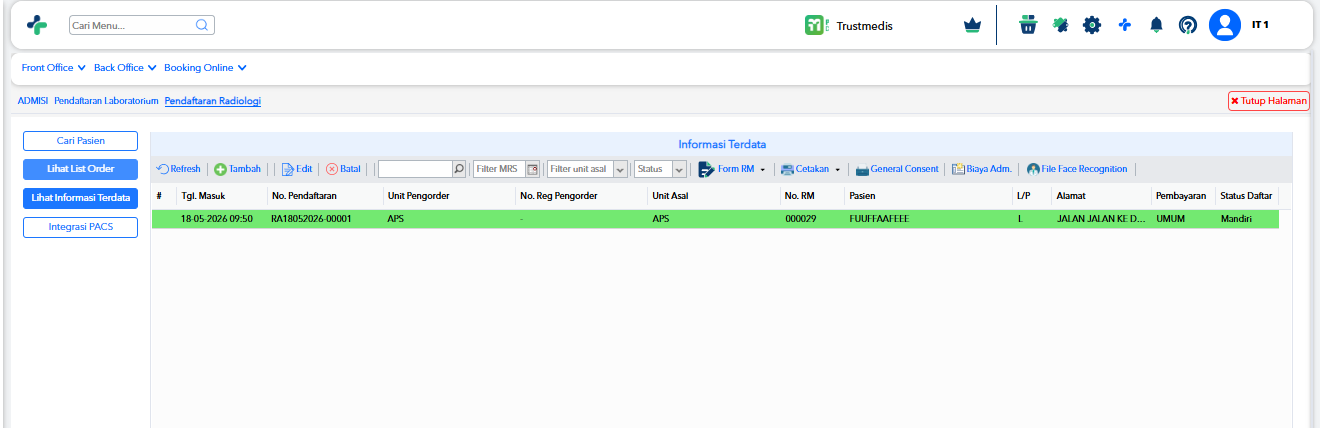Select the Pendaftaran Radiologi tab
Image resolution: width=1320 pixels, height=428 pixels.
[213, 101]
